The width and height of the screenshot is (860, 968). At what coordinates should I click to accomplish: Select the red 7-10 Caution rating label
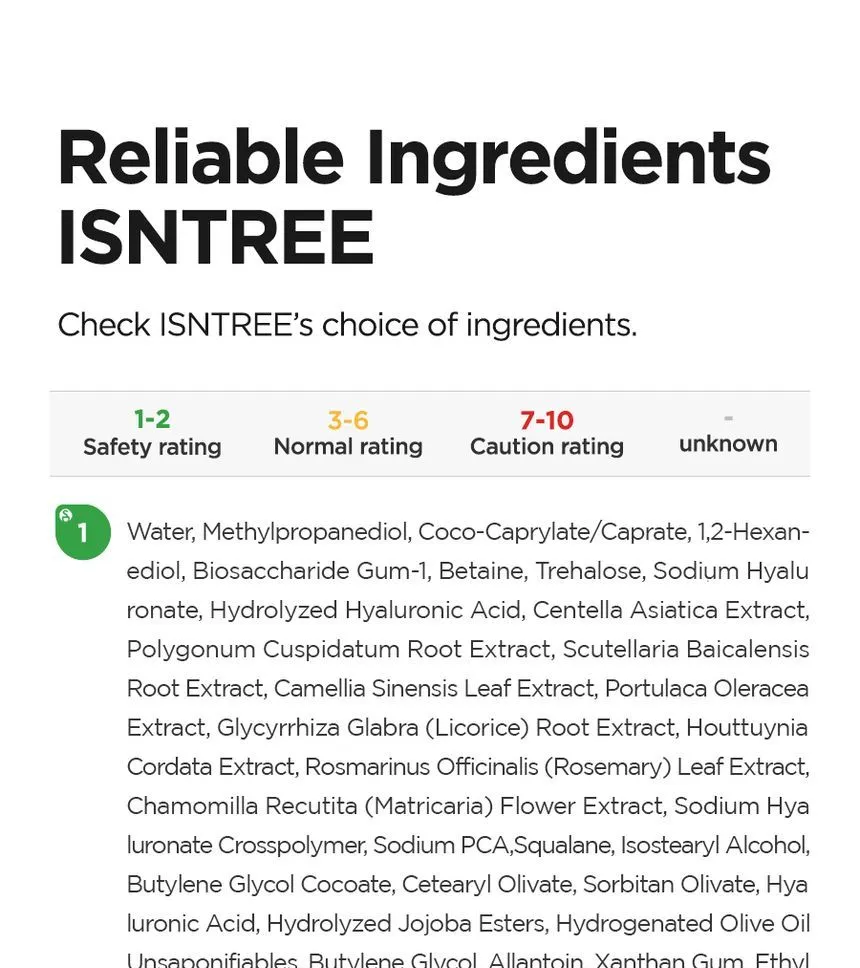pyautogui.click(x=547, y=433)
